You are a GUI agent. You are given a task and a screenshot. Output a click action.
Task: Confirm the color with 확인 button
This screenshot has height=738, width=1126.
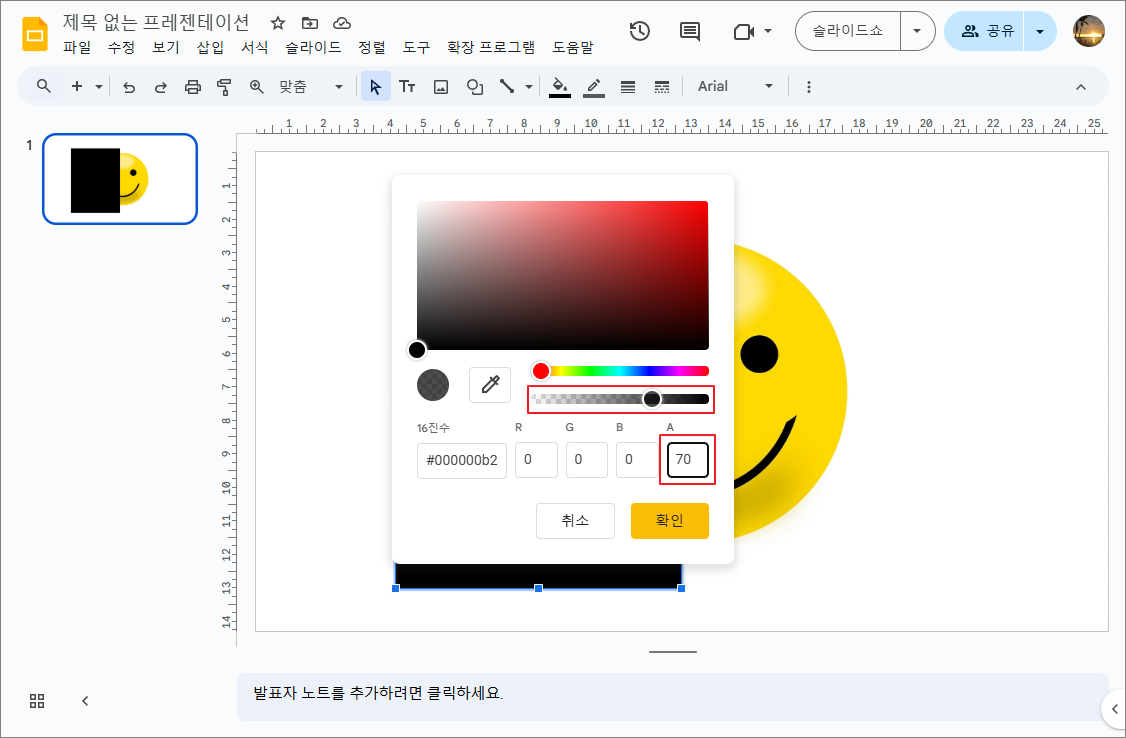[669, 520]
